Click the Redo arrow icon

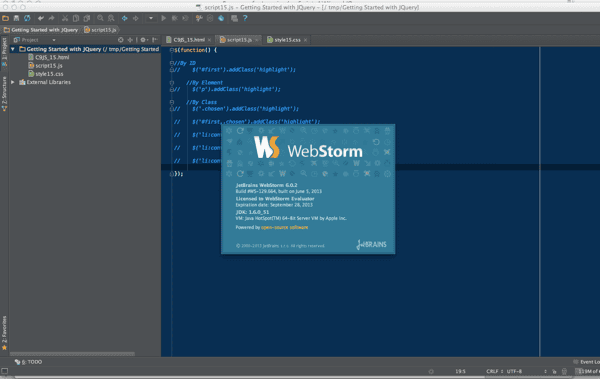pos(51,18)
